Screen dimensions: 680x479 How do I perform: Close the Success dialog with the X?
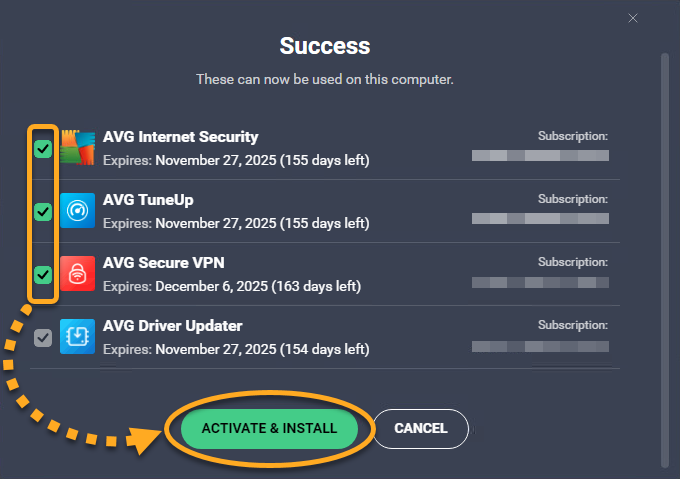point(632,17)
